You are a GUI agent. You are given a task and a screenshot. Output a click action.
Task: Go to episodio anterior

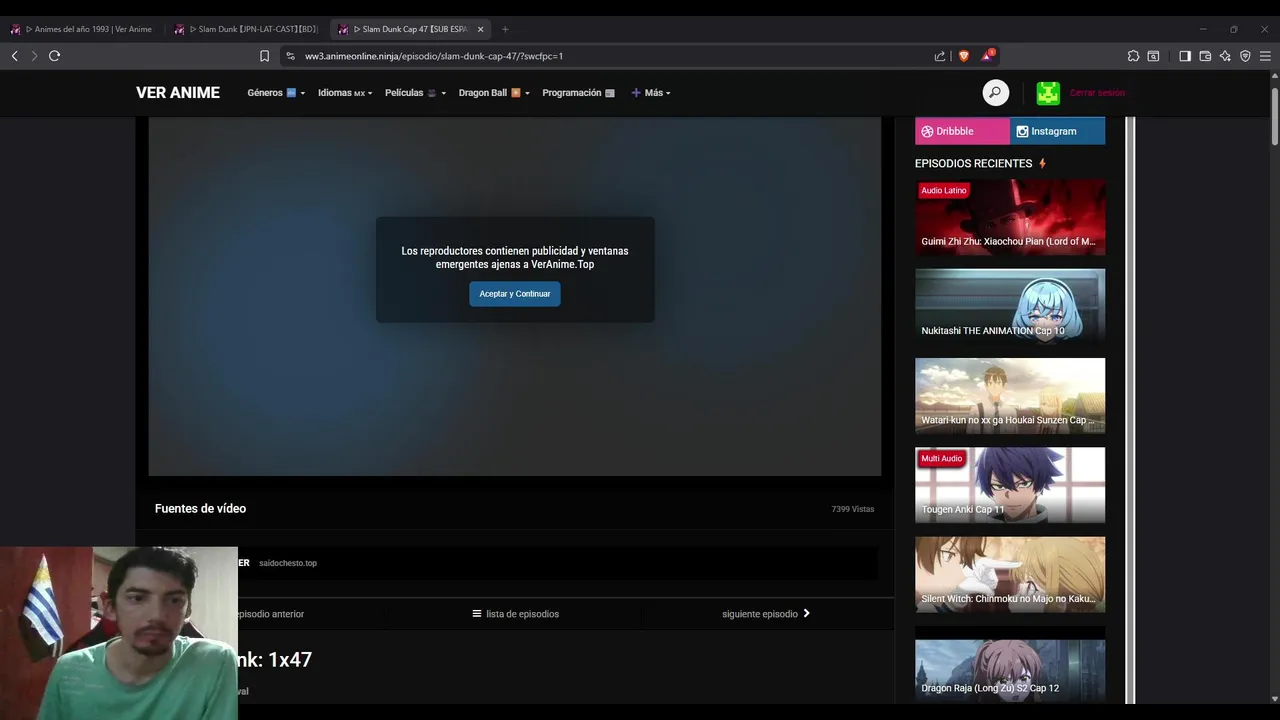(270, 614)
